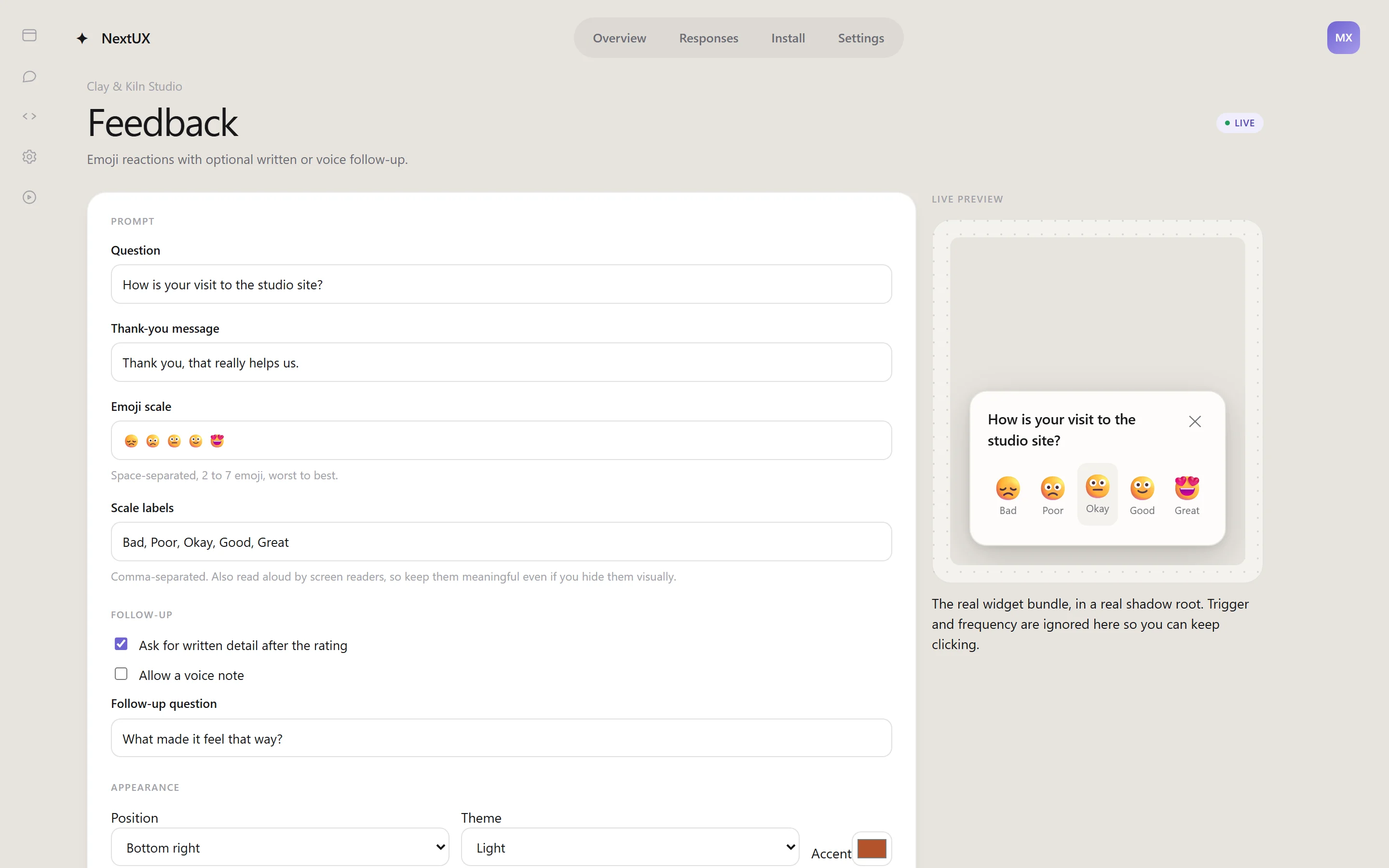Uncheck Ask for written detail after rating
The image size is (1389, 868).
coord(121,644)
